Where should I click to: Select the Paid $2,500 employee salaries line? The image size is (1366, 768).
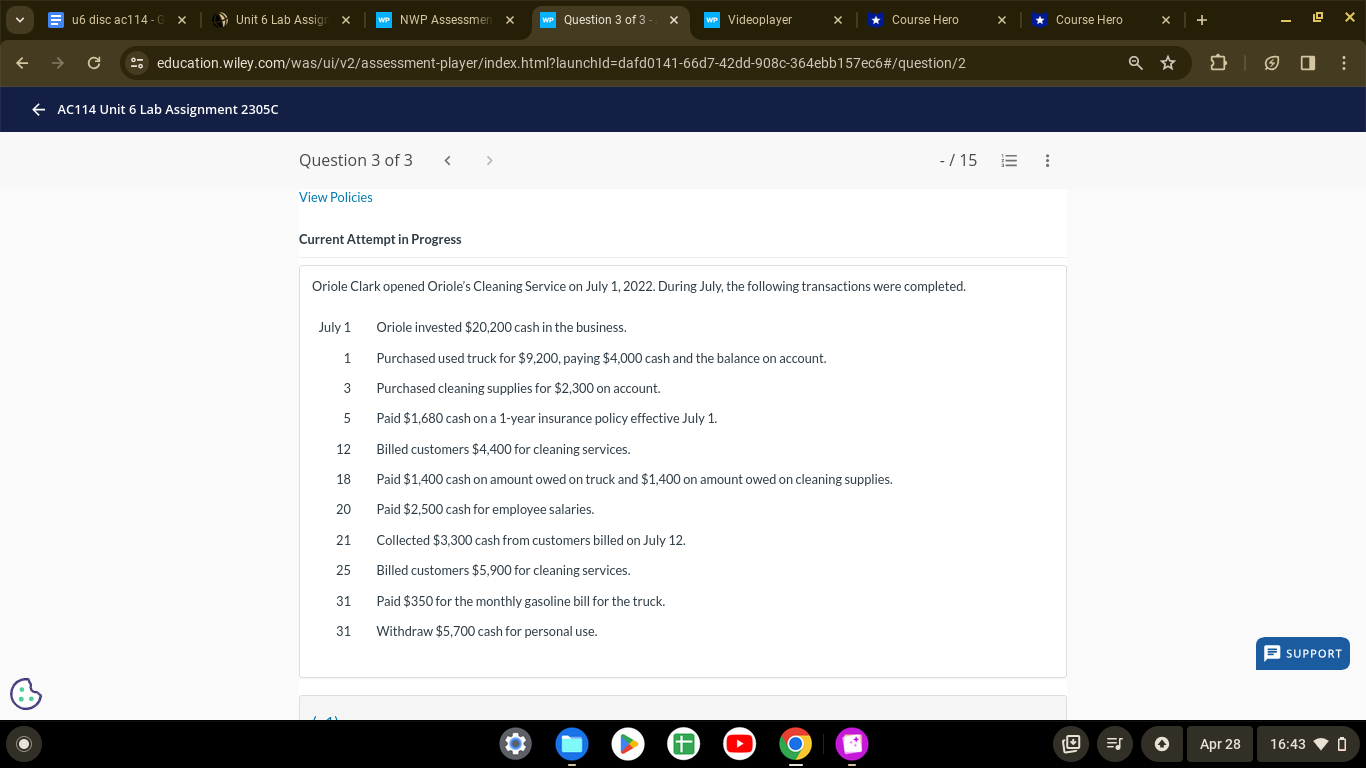[x=485, y=509]
